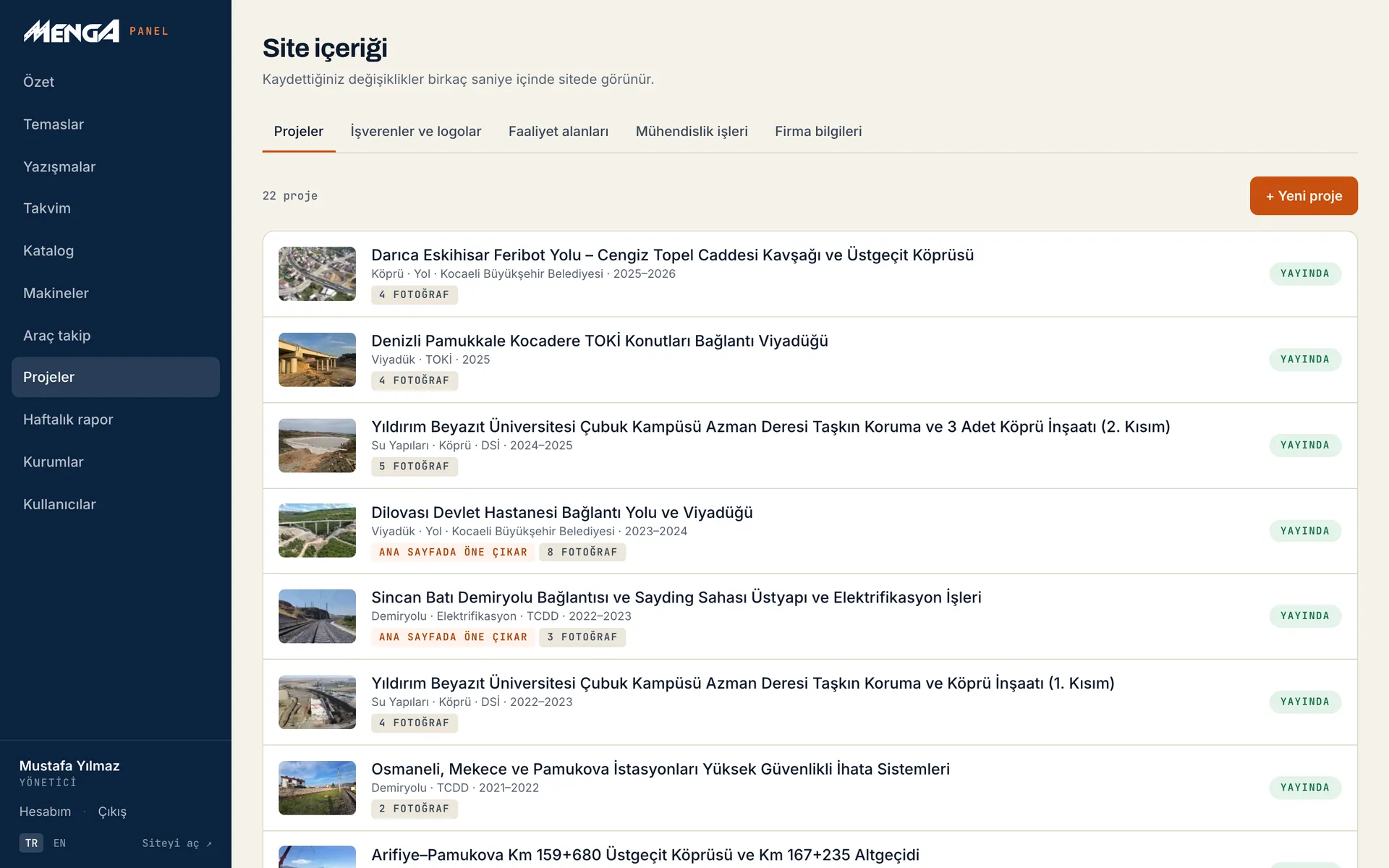Open Kullanıcılar in the sidebar
Image resolution: width=1389 pixels, height=868 pixels.
tap(116, 504)
